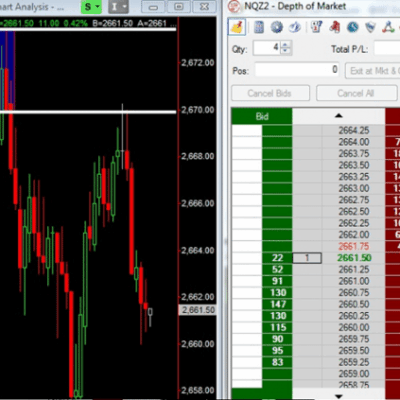Click bid size 115 at 2660.00

click(x=277, y=327)
